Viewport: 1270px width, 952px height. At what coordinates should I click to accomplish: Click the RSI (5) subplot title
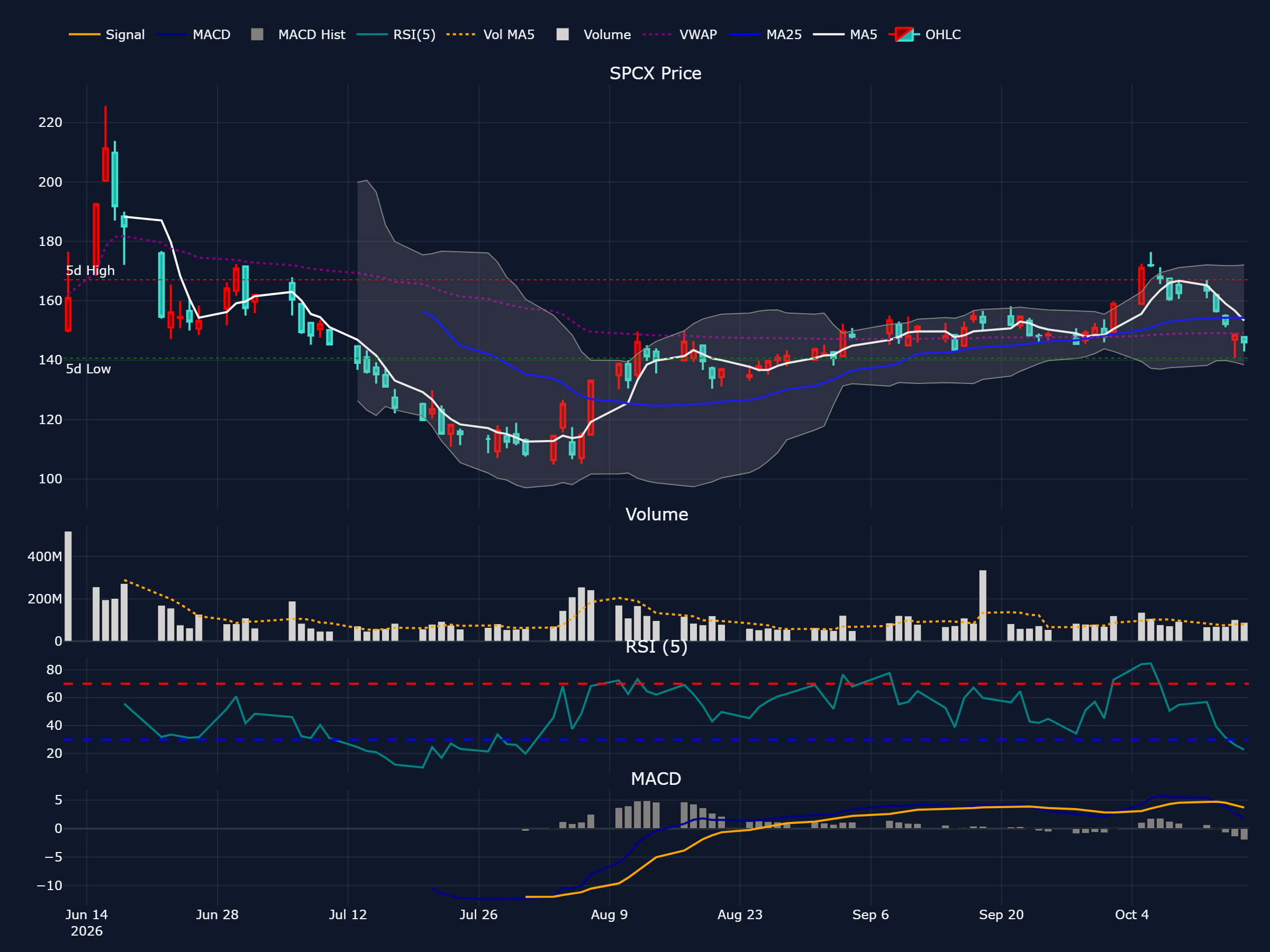(656, 647)
